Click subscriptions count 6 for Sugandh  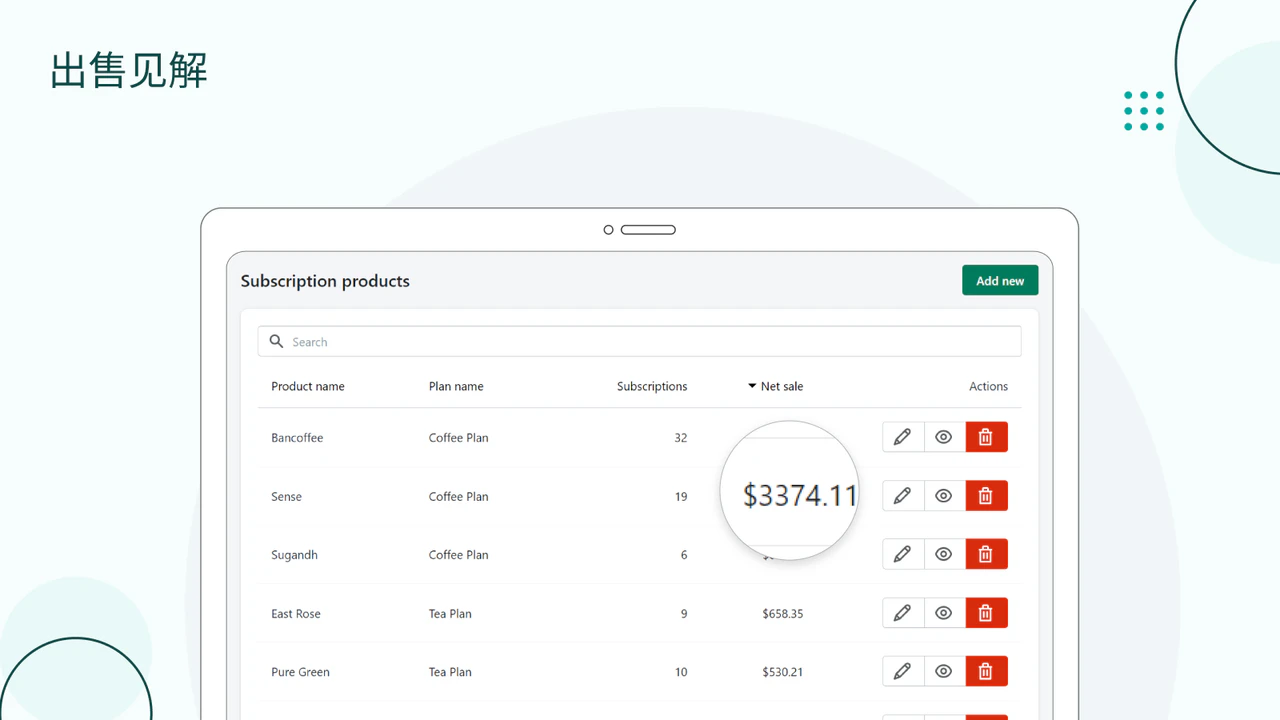[x=684, y=555]
